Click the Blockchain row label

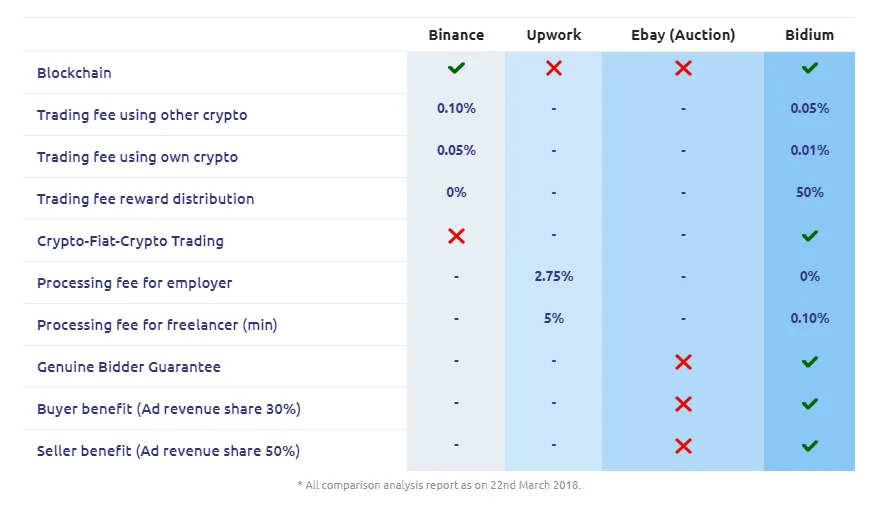(x=74, y=73)
